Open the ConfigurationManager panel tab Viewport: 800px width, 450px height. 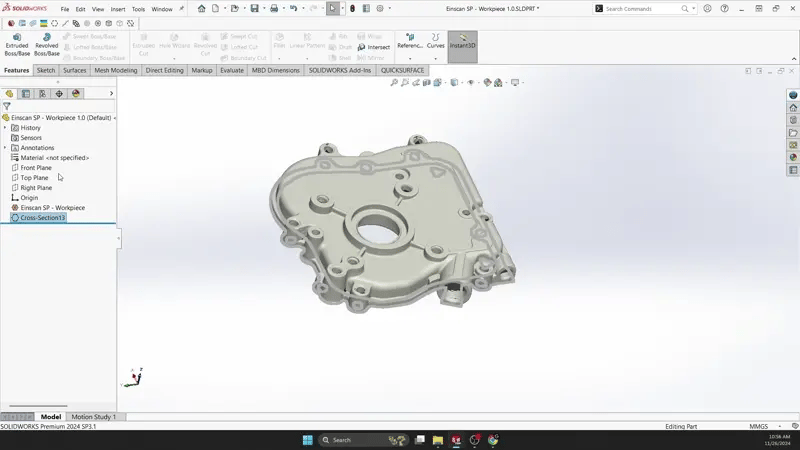click(x=42, y=93)
